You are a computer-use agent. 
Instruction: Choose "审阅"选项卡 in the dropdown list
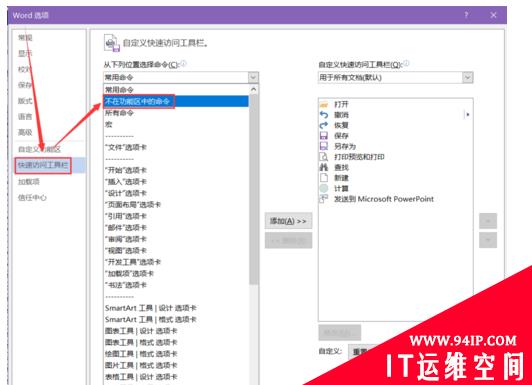click(176, 239)
